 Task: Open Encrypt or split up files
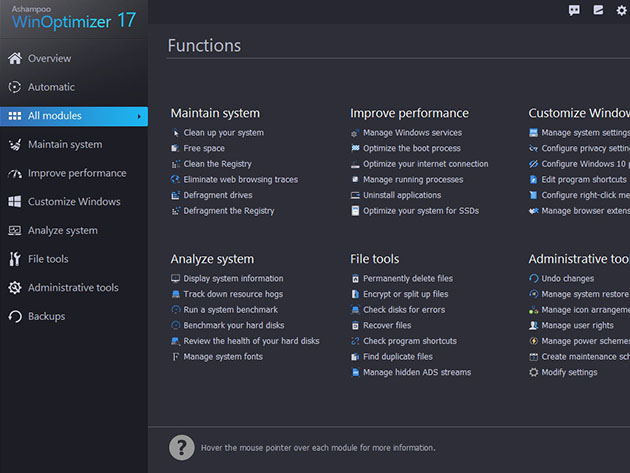(405, 294)
